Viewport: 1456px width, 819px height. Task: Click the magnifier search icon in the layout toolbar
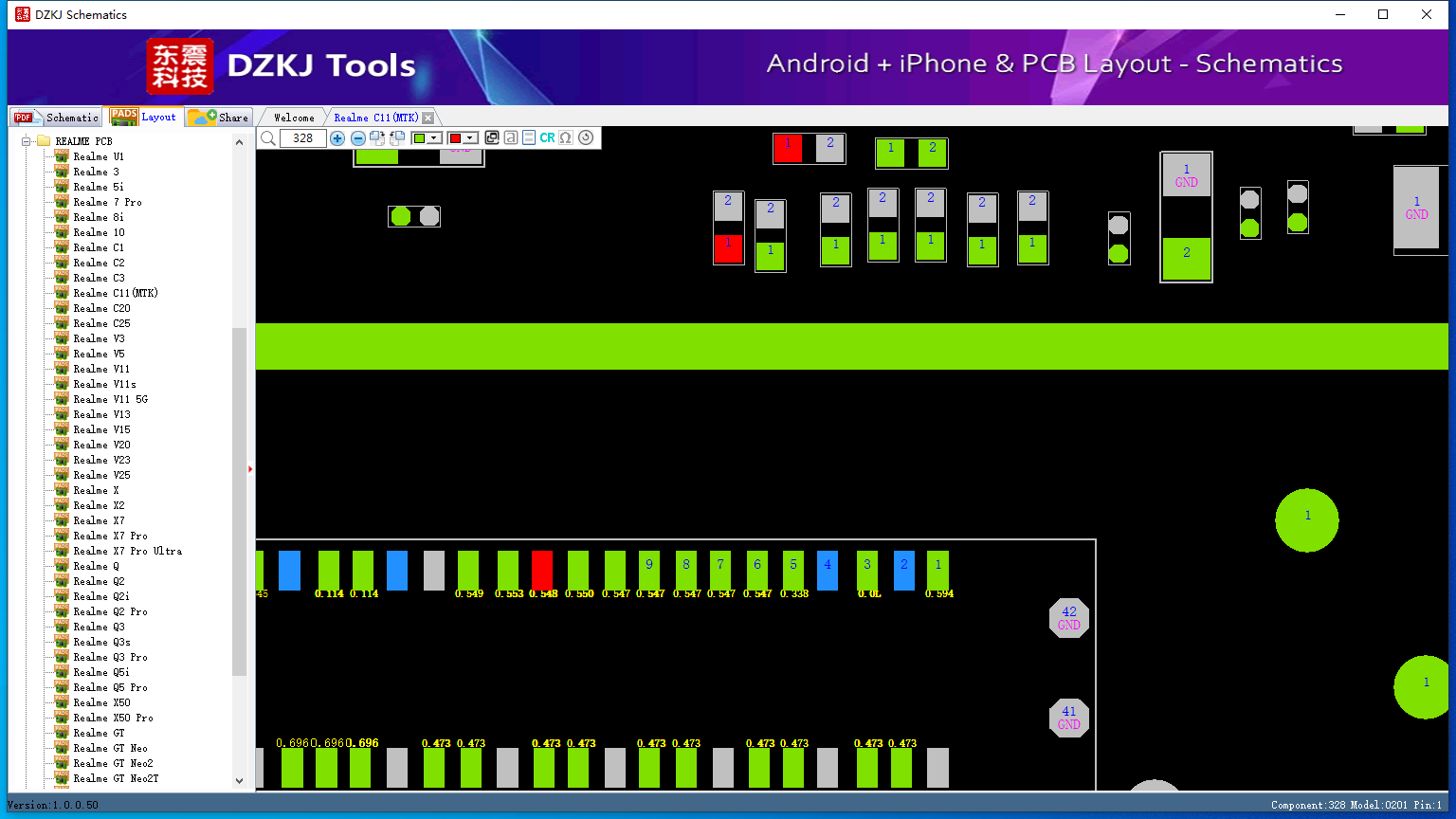(x=268, y=138)
